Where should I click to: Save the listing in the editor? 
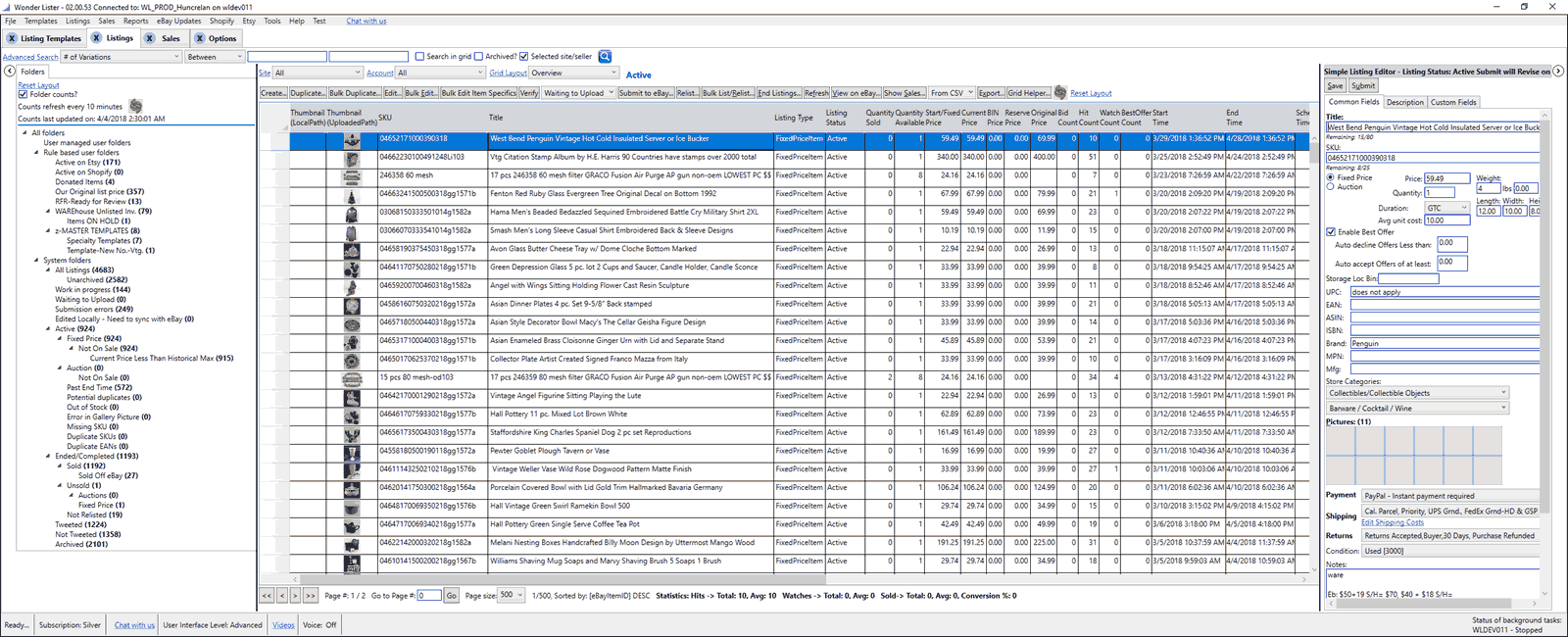[x=1335, y=85]
